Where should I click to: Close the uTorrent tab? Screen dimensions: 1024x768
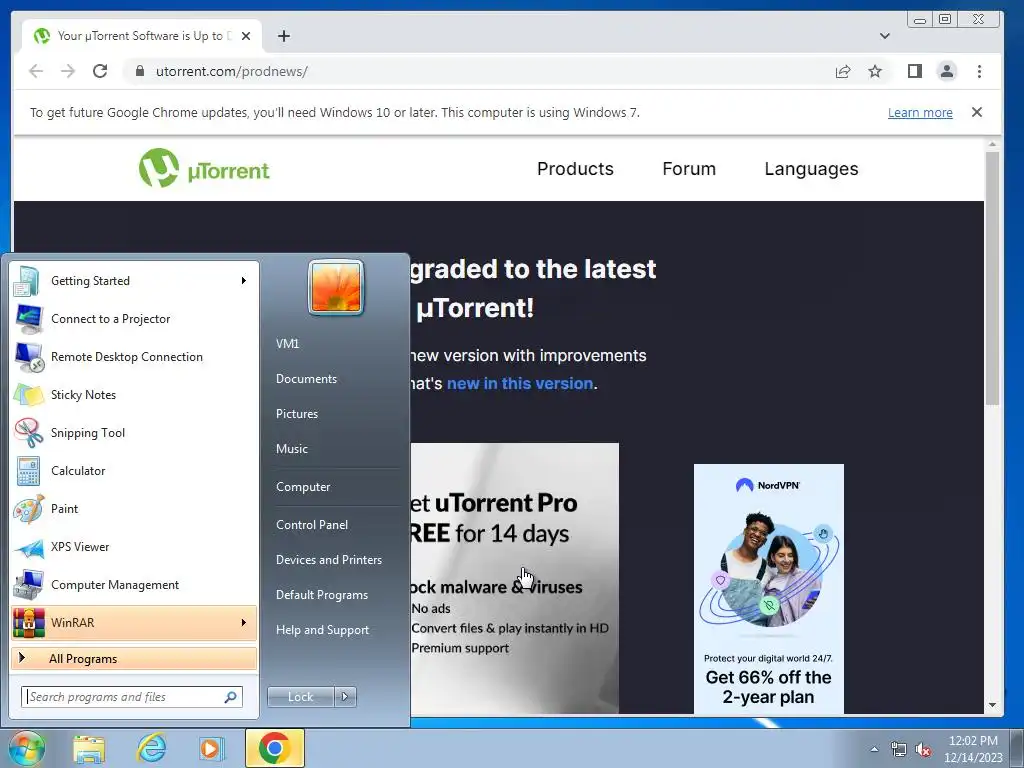point(246,36)
